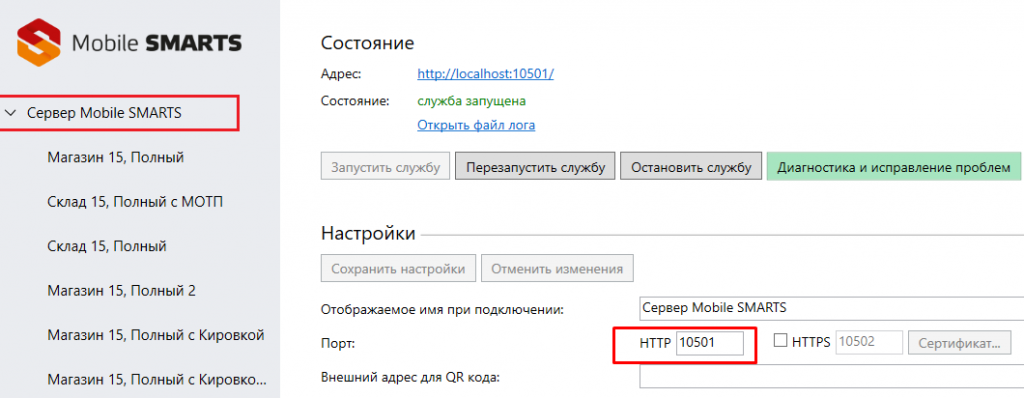Image resolution: width=1024 pixels, height=398 pixels.
Task: Open database Магазин 15, Полный
Action: (116, 158)
